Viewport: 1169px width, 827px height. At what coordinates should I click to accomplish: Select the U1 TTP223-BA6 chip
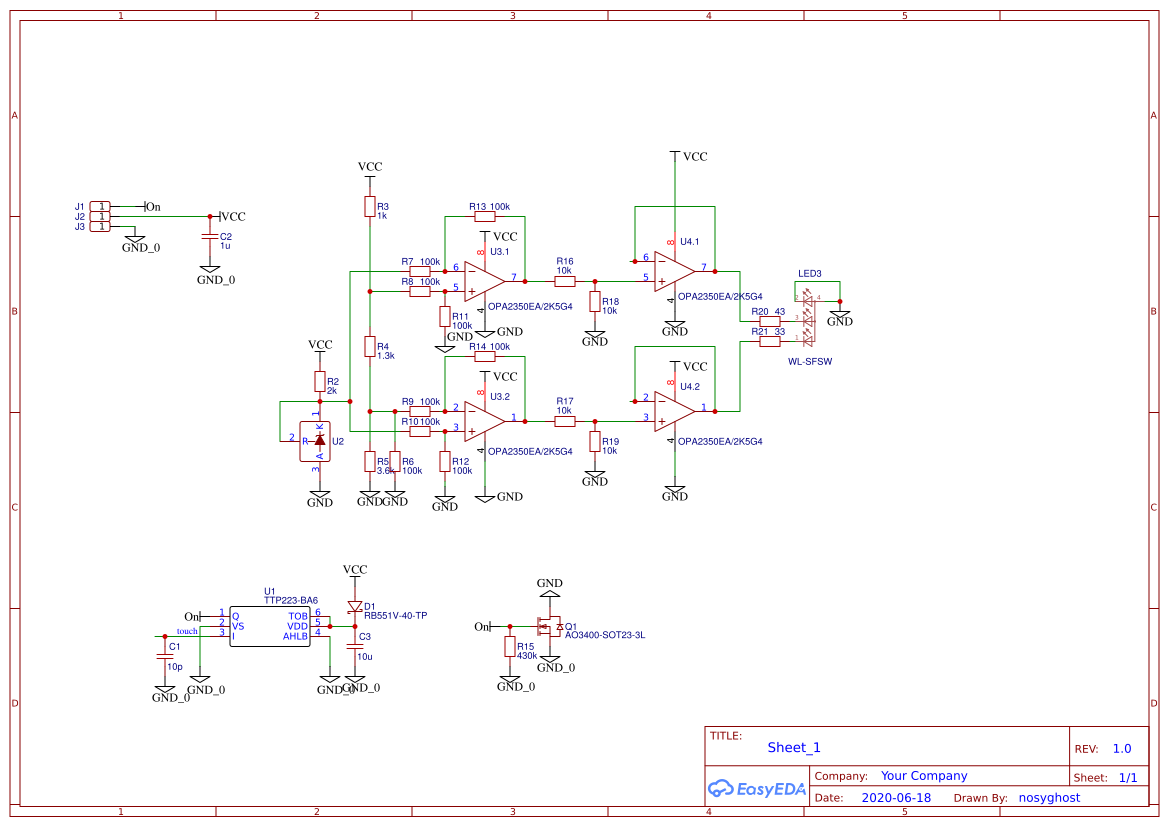(x=270, y=625)
